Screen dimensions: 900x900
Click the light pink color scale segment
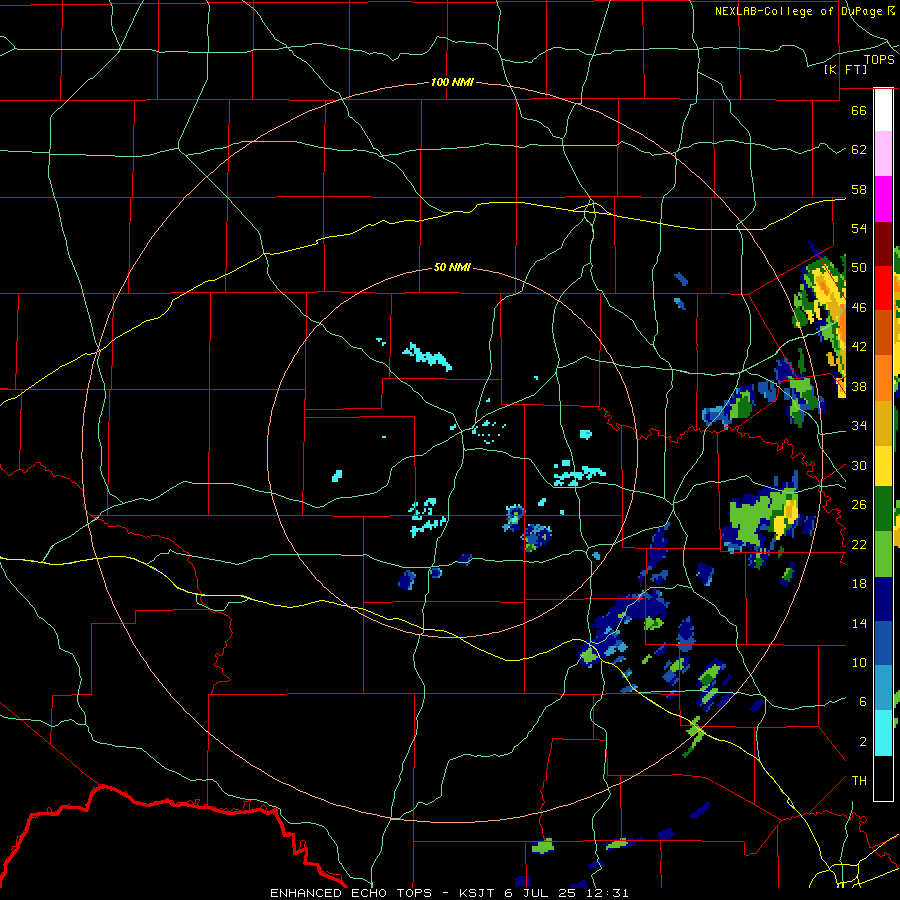(883, 154)
